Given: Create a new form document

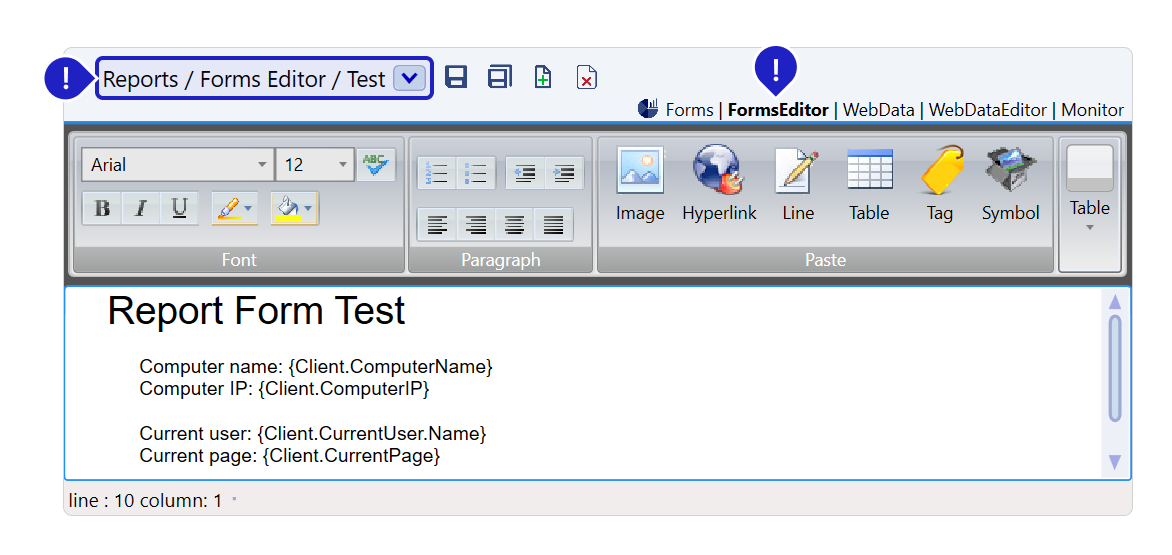Looking at the screenshot, I should coord(543,77).
